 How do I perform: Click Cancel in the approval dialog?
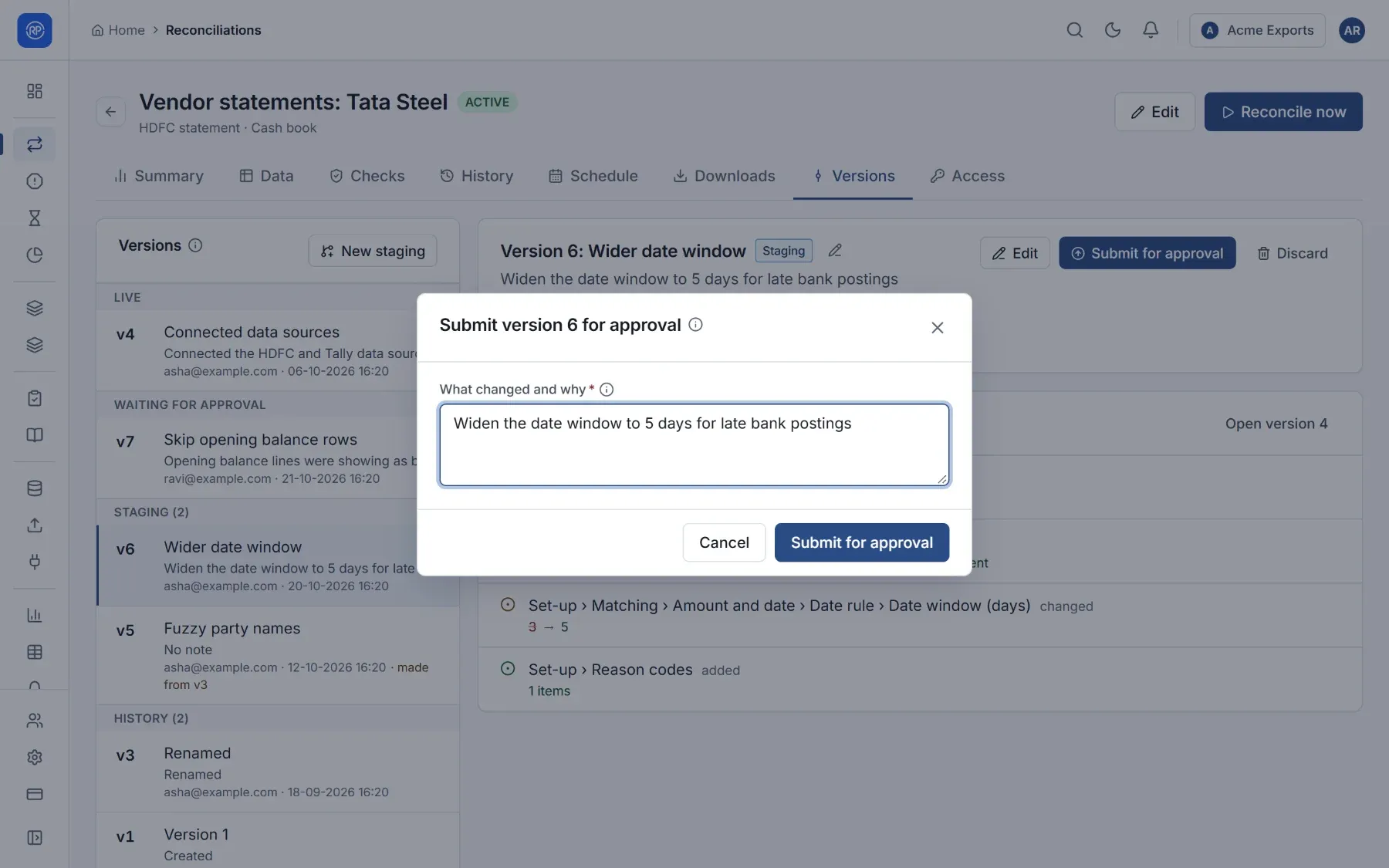tap(724, 542)
